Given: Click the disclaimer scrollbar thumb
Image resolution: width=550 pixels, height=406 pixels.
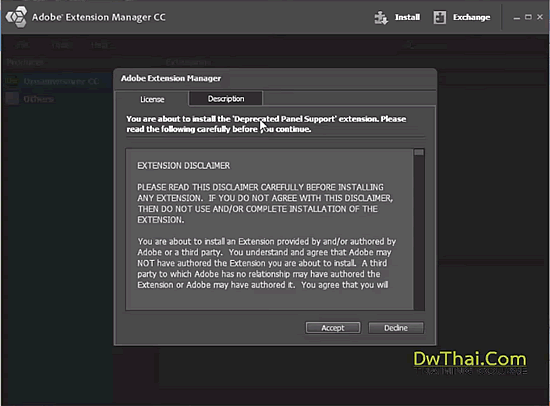Looking at the screenshot, I should (419, 152).
